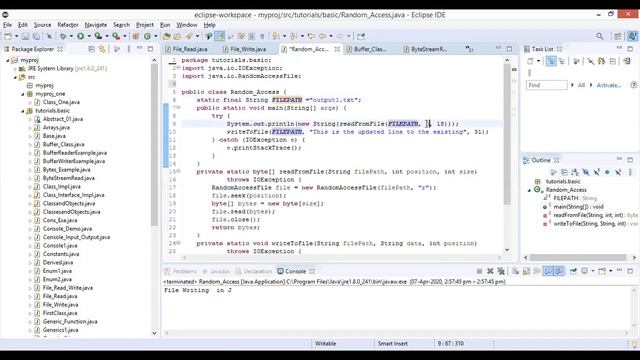Screen dimensions: 640x360
Task: Click the Next Annotation toolbar icon
Action: (x=276, y=36)
